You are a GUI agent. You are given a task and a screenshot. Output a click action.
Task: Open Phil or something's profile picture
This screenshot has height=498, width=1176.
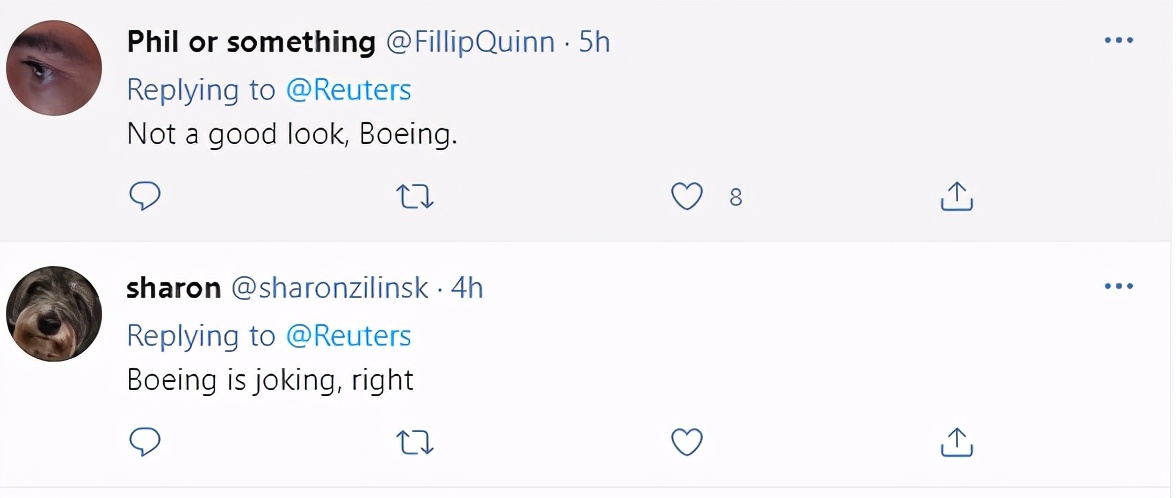point(54,68)
